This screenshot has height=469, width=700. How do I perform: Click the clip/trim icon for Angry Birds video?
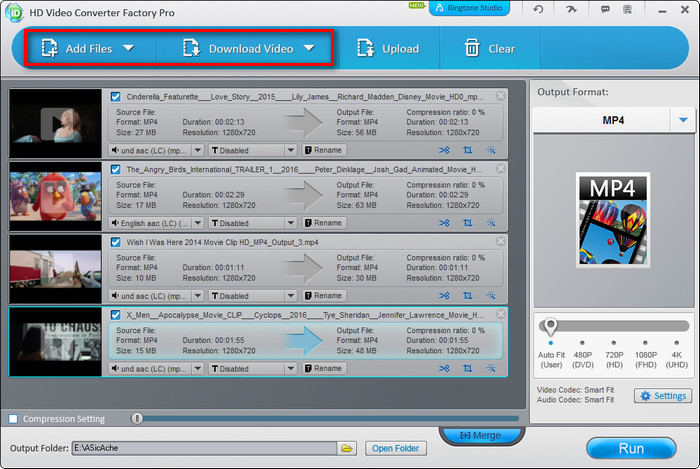point(444,223)
